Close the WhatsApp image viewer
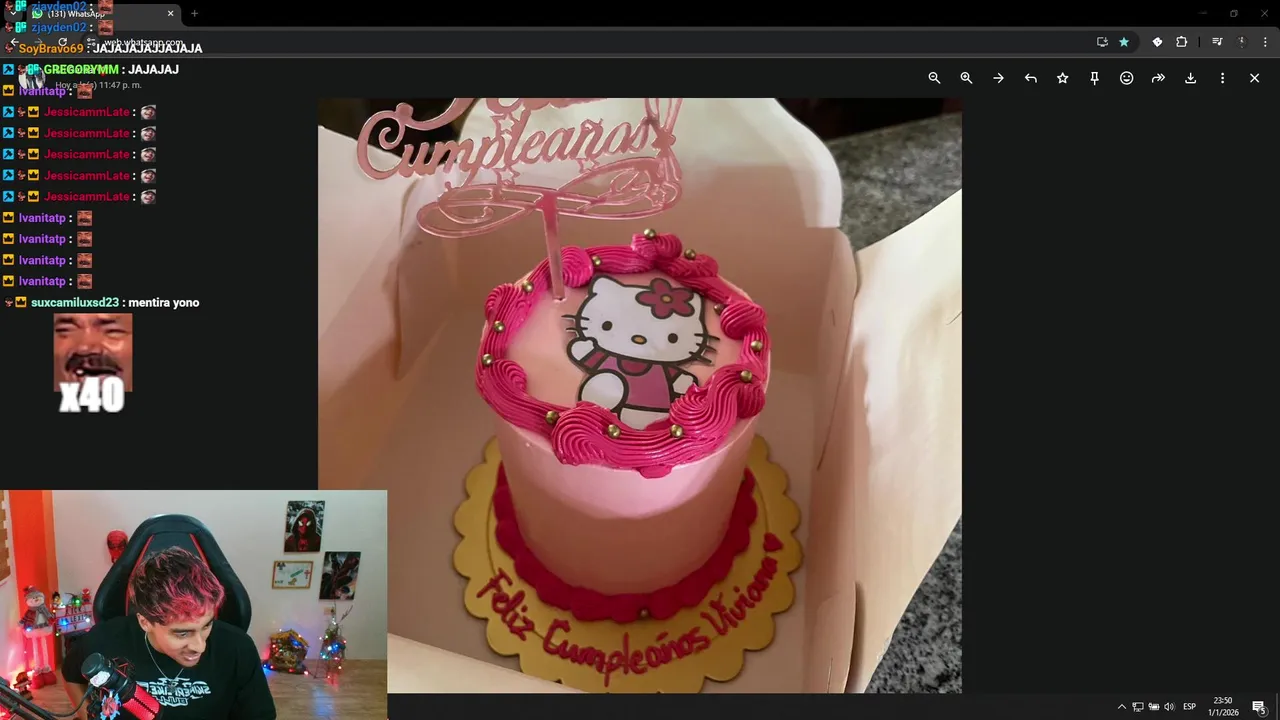The image size is (1280, 720). [1254, 78]
